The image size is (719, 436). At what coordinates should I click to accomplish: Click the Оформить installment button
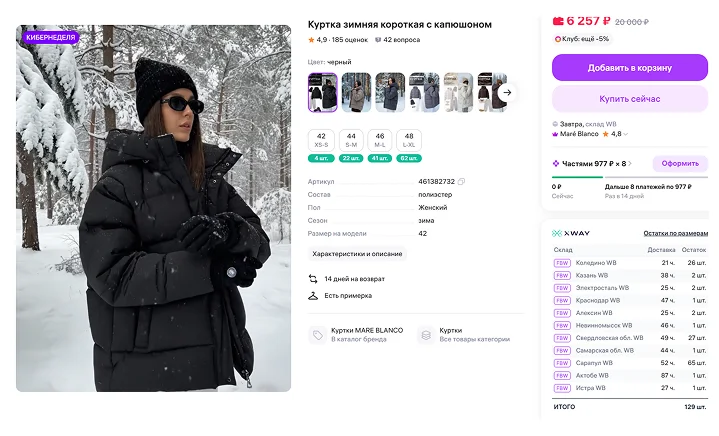pyautogui.click(x=679, y=163)
